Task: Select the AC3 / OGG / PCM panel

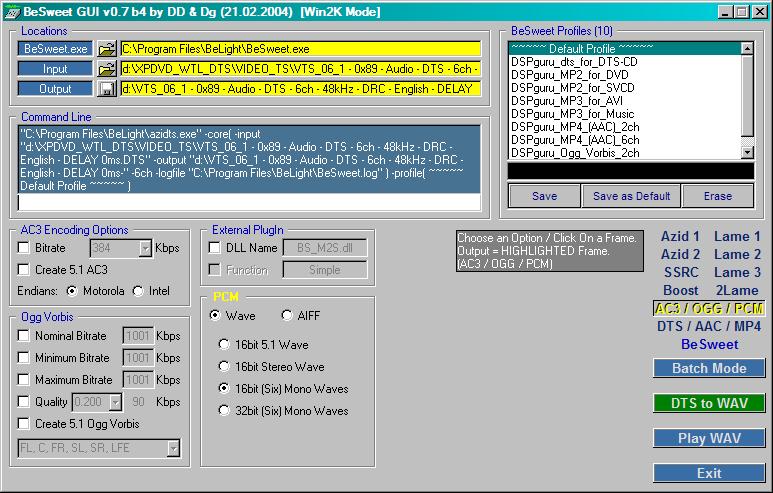Action: click(709, 309)
